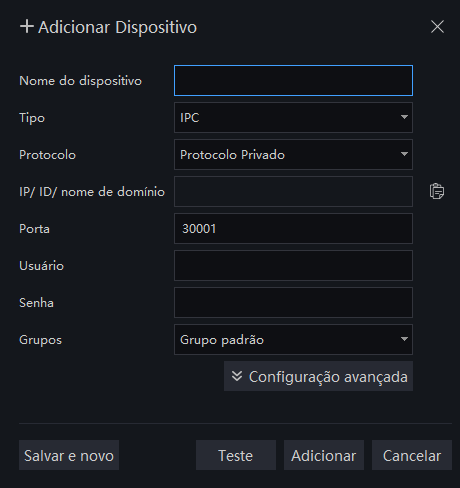Click the Salvar e novo button

coord(69,455)
